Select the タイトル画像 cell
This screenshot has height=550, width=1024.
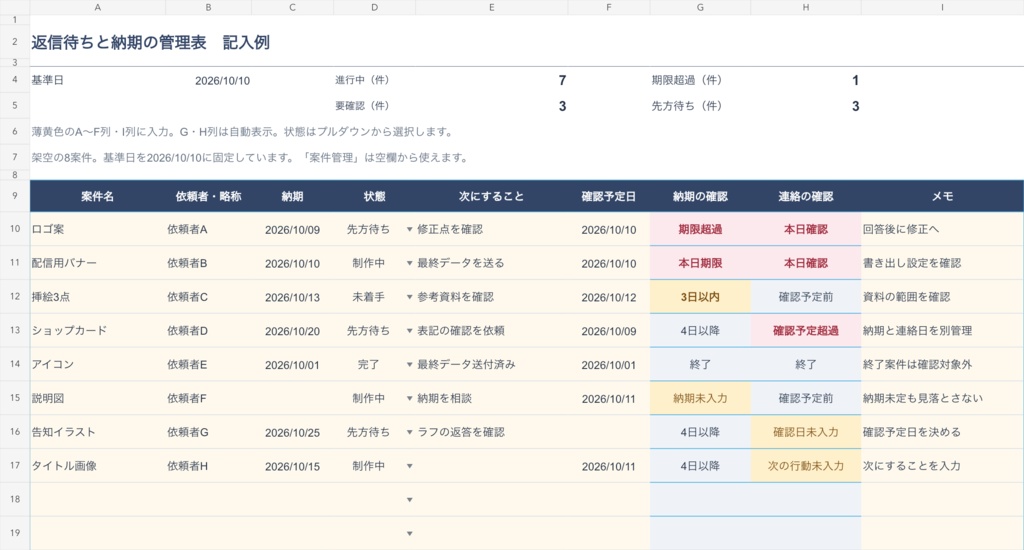pos(97,466)
